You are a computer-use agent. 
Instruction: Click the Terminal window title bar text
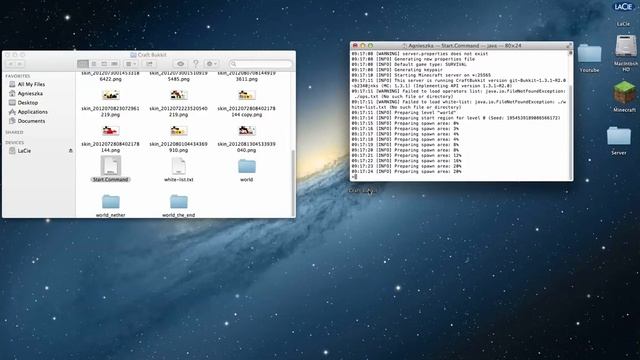pos(465,46)
